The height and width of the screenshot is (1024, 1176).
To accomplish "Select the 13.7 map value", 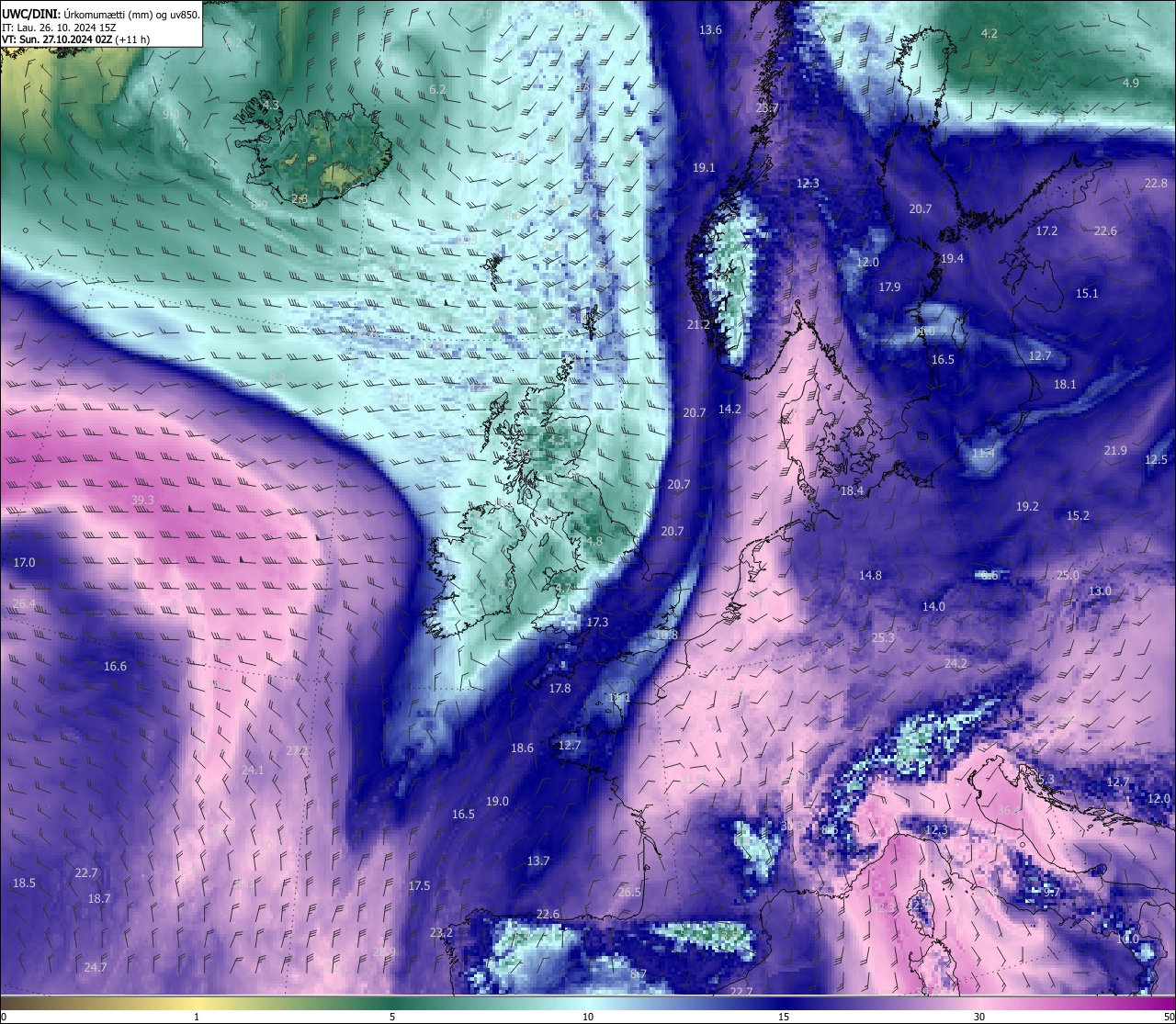I will [x=538, y=861].
